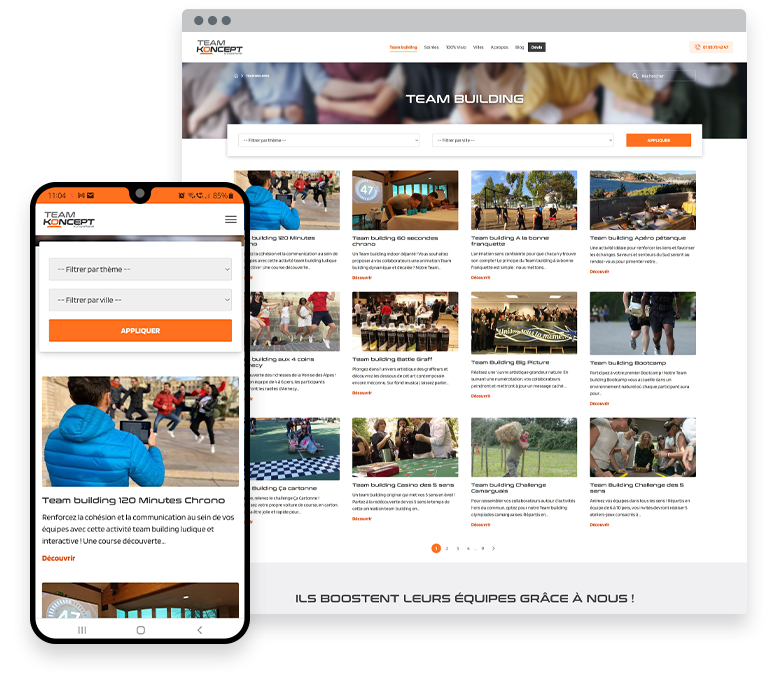Open mobile 'Filtrer par thème' dropdown
777x690 pixels.
click(140, 269)
